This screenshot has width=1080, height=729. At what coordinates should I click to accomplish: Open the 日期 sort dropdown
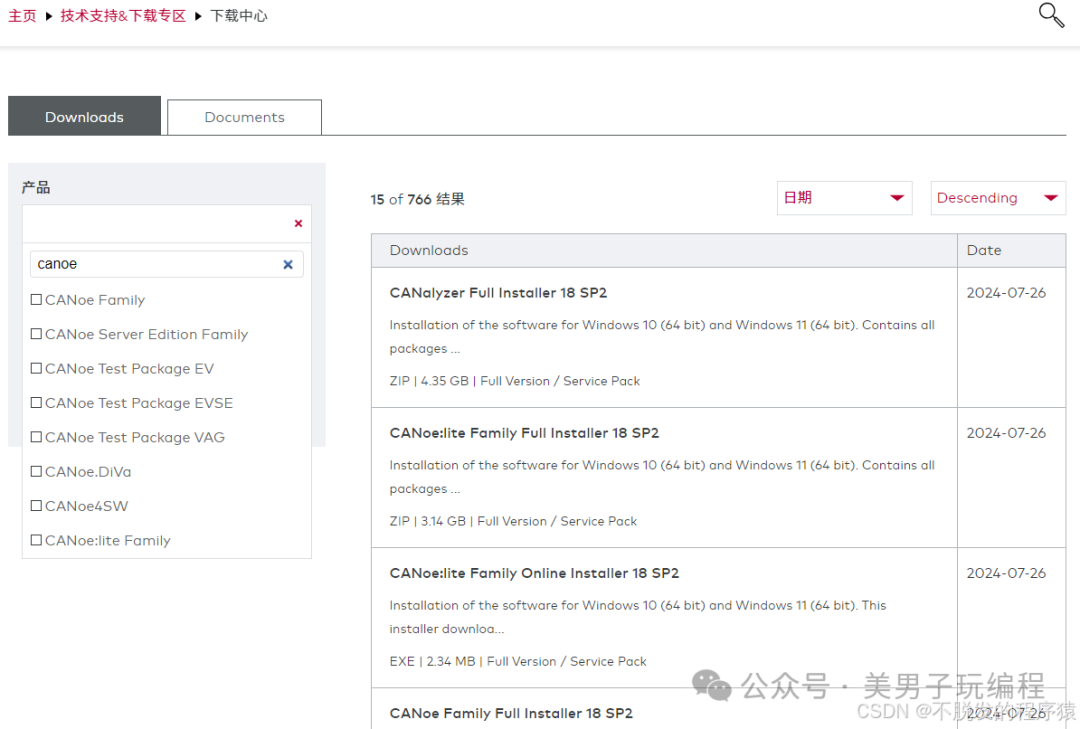[x=844, y=198]
